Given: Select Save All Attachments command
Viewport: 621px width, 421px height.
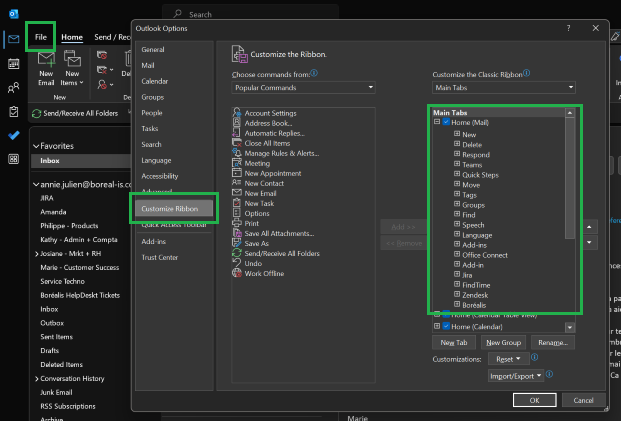Looking at the screenshot, I should tap(279, 234).
